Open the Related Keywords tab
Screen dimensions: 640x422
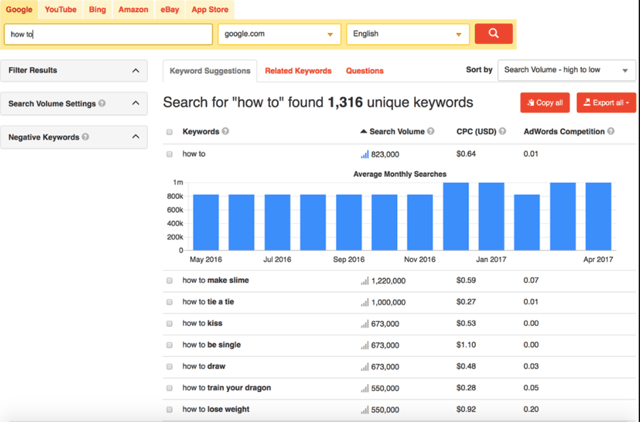(298, 71)
